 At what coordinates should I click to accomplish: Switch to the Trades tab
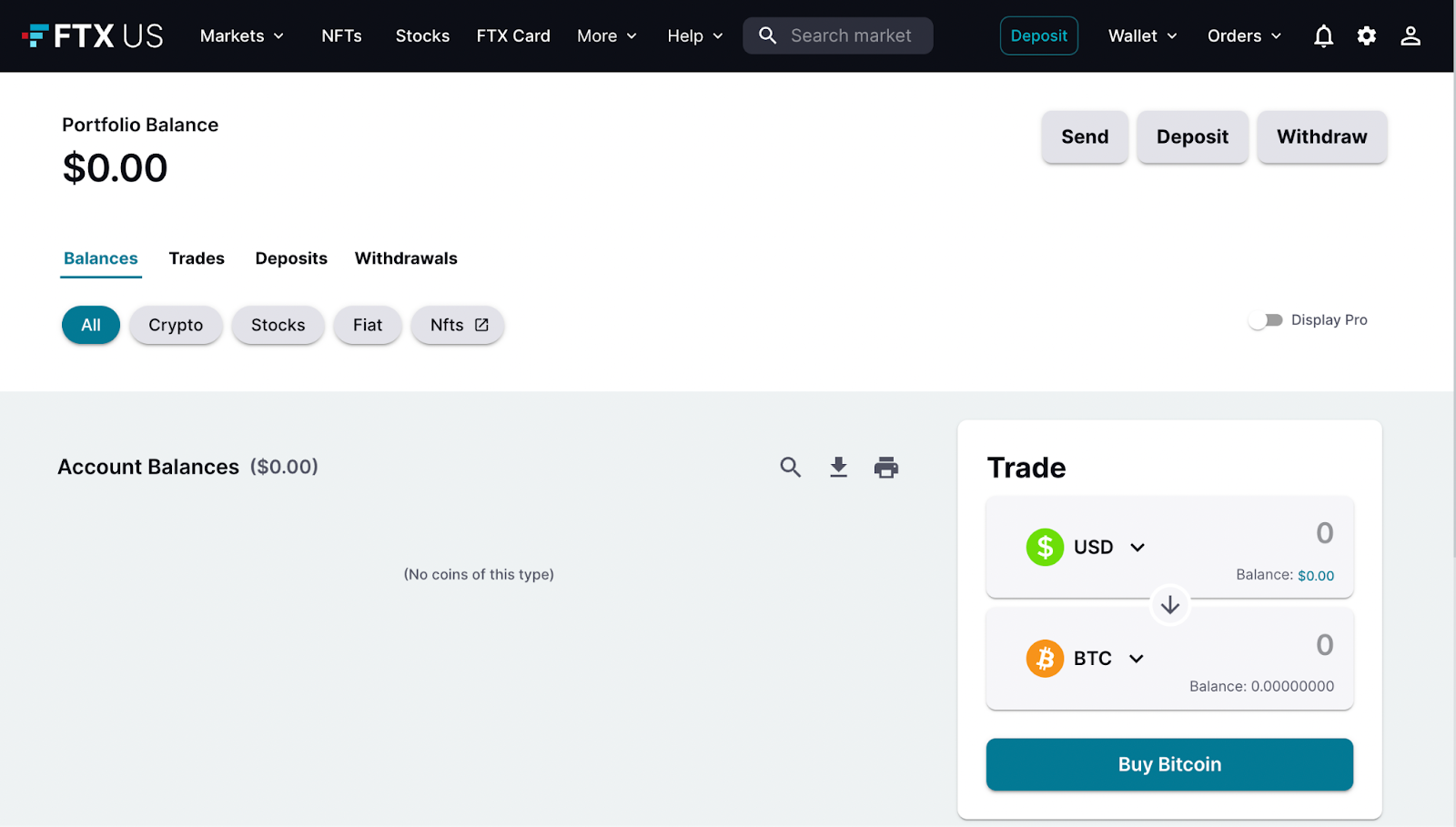[197, 258]
